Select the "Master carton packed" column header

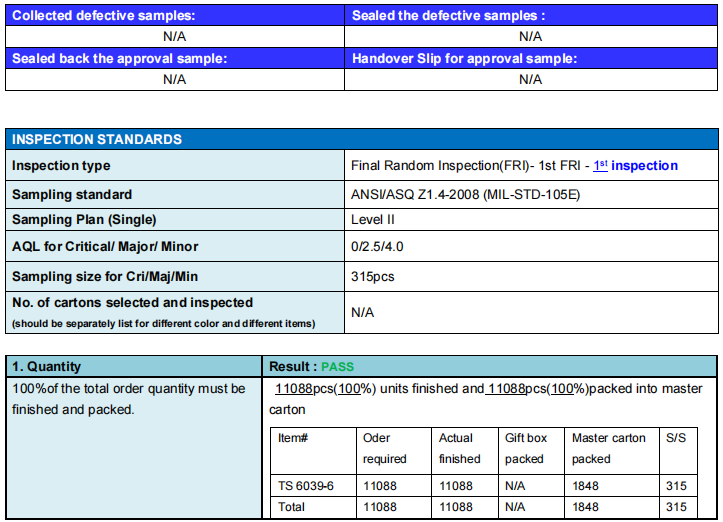pyautogui.click(x=610, y=448)
